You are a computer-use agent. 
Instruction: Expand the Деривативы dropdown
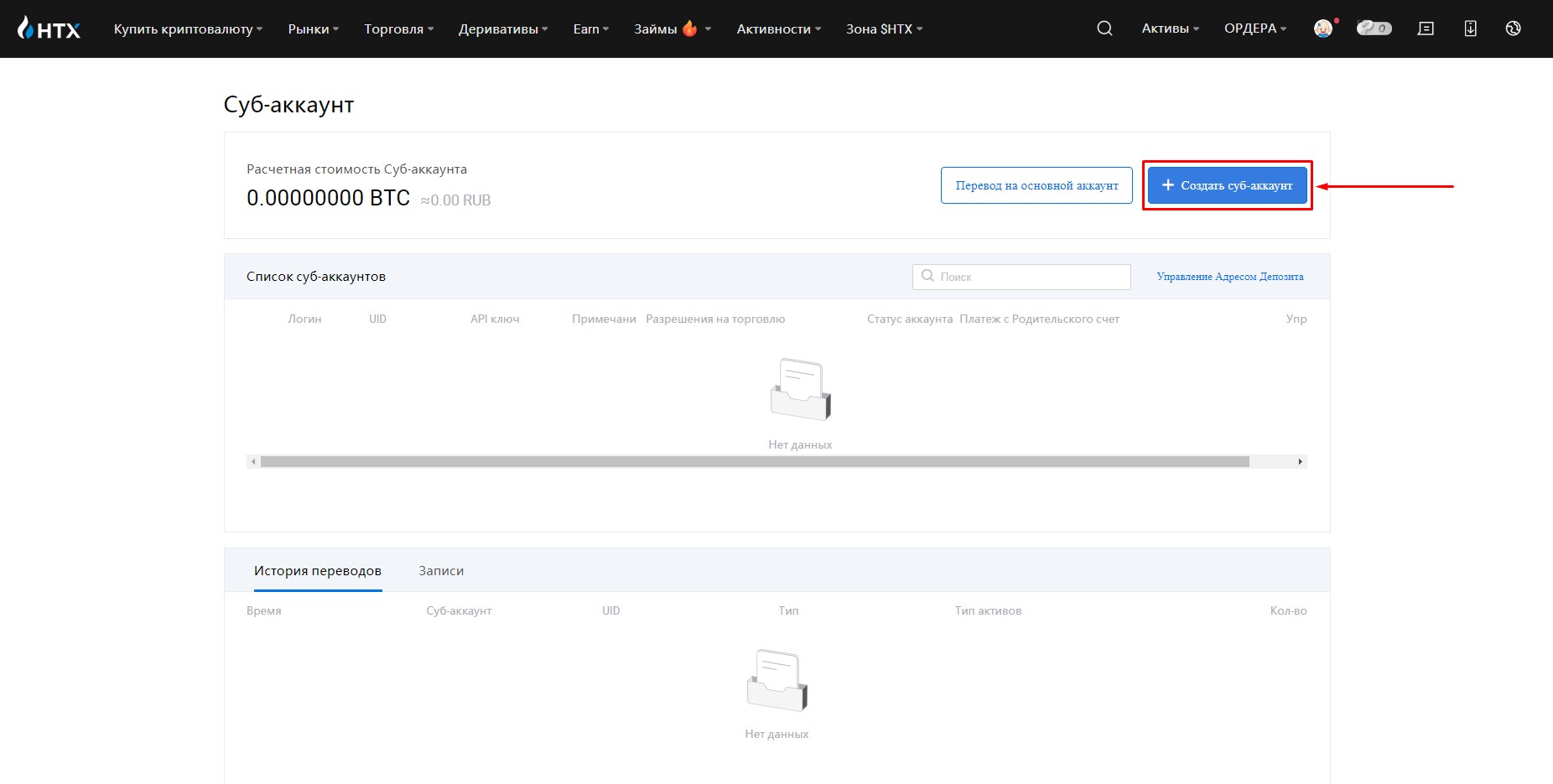pyautogui.click(x=503, y=29)
